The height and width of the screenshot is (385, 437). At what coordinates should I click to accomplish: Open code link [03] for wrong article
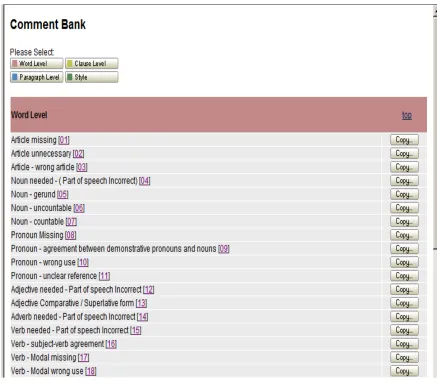click(82, 167)
